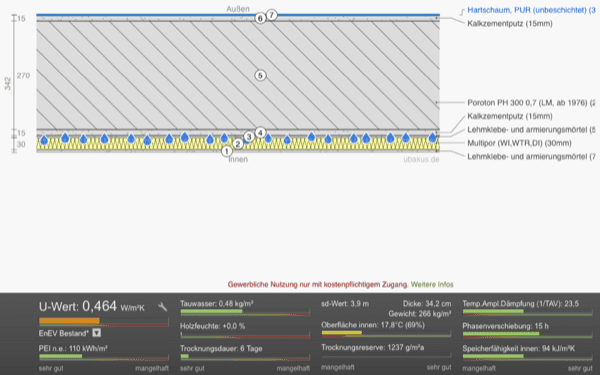Click the Oberfläche innen: 17,8°C text
Viewport: 600px width, 375px height.
point(373,325)
